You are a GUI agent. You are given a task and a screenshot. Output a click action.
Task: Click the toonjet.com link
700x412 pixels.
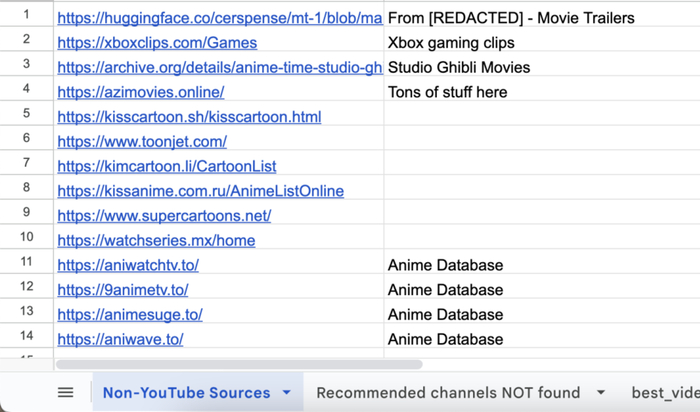pos(142,142)
